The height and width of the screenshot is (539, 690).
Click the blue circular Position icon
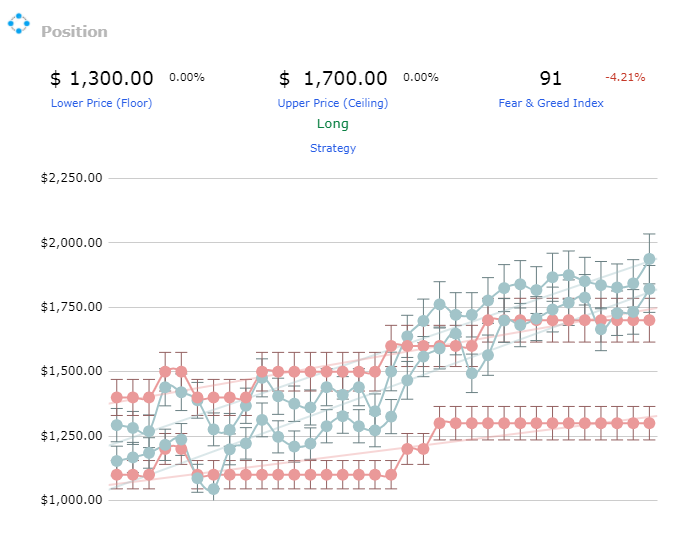[19, 23]
